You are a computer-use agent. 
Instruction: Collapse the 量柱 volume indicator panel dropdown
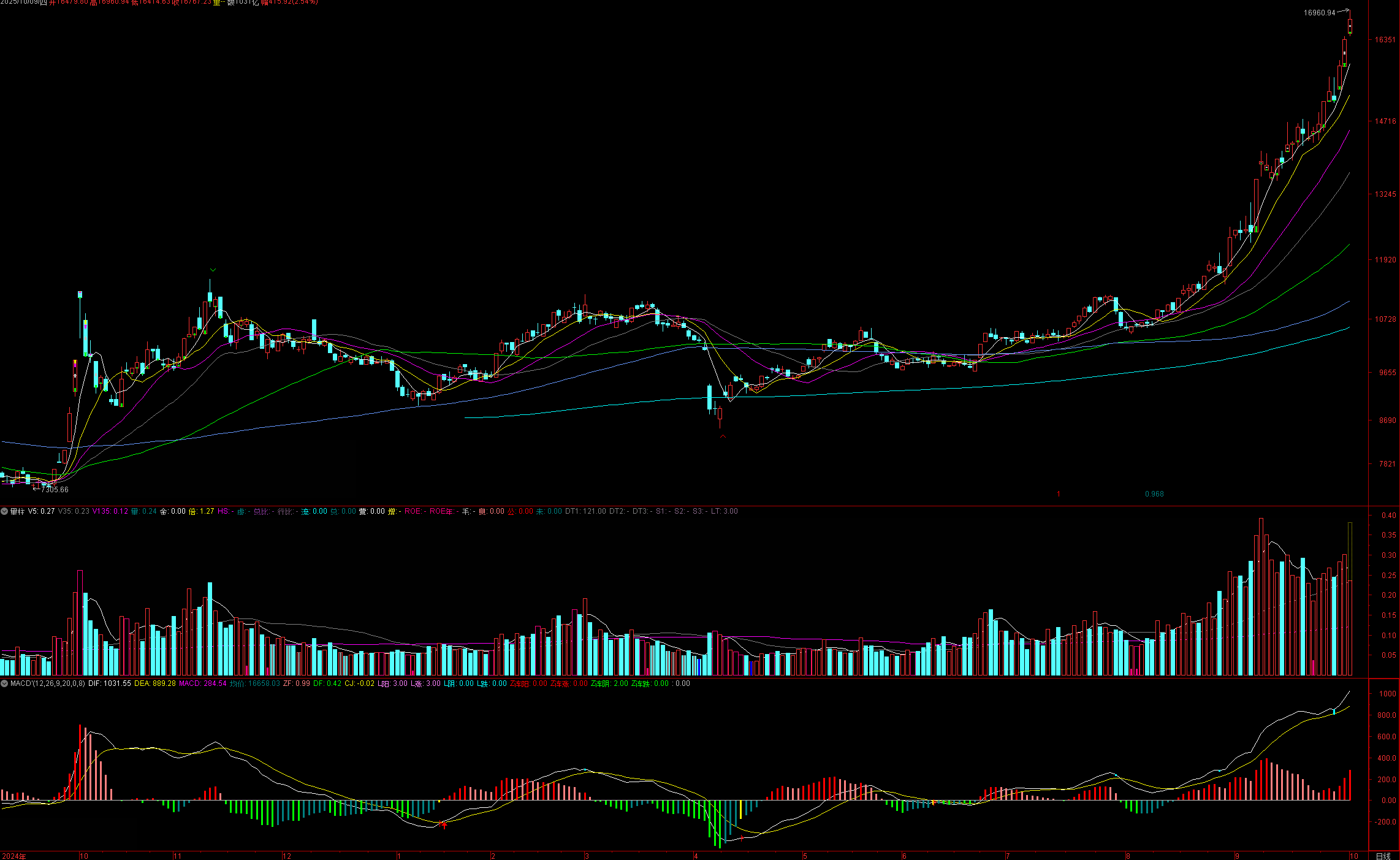[x=4, y=511]
